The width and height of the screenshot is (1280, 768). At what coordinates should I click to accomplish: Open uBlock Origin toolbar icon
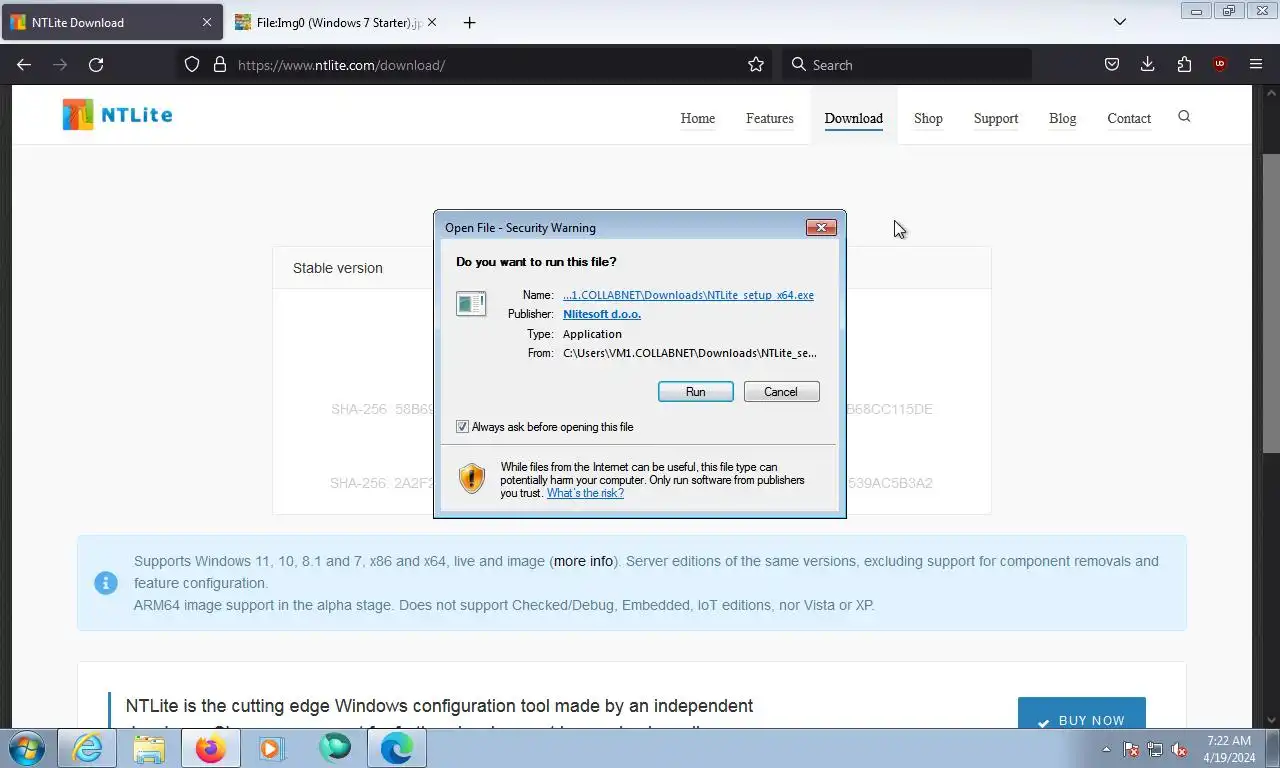pos(1219,64)
